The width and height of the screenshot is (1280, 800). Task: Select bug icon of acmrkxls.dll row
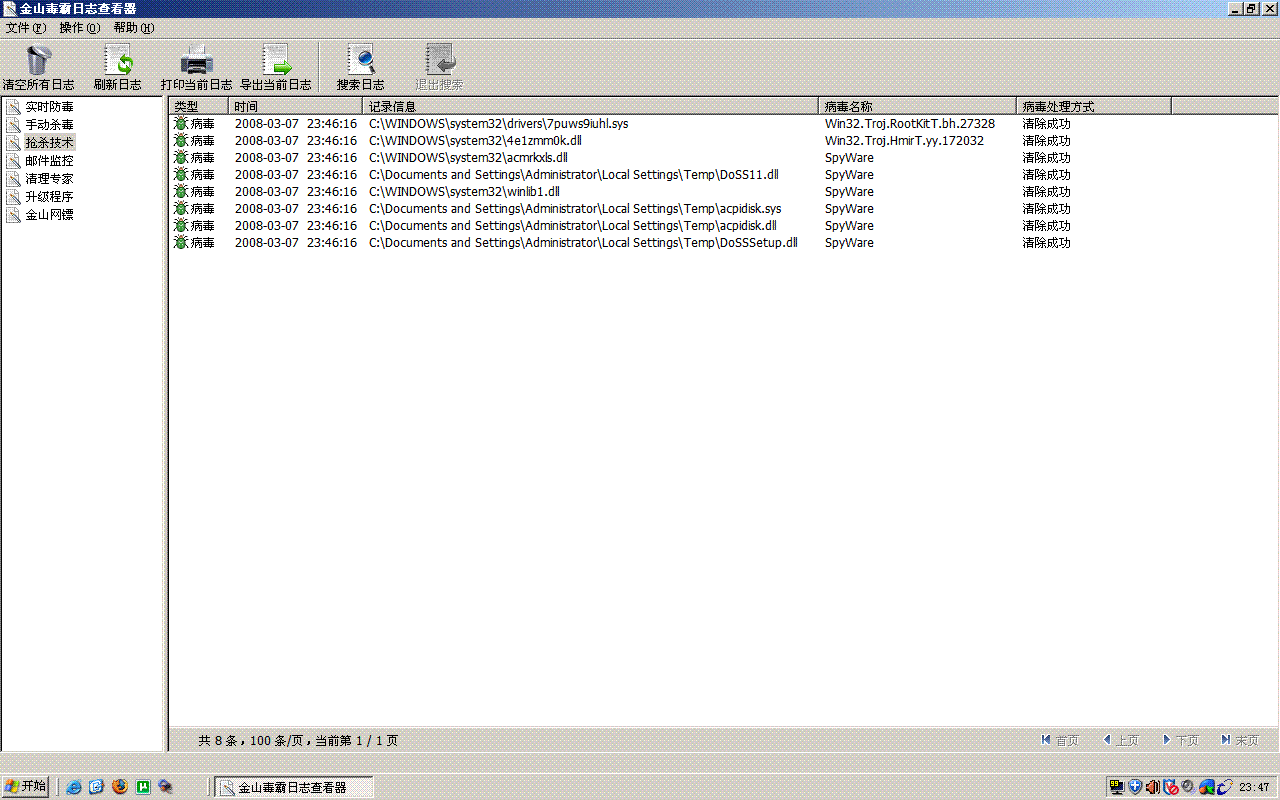coord(181,158)
